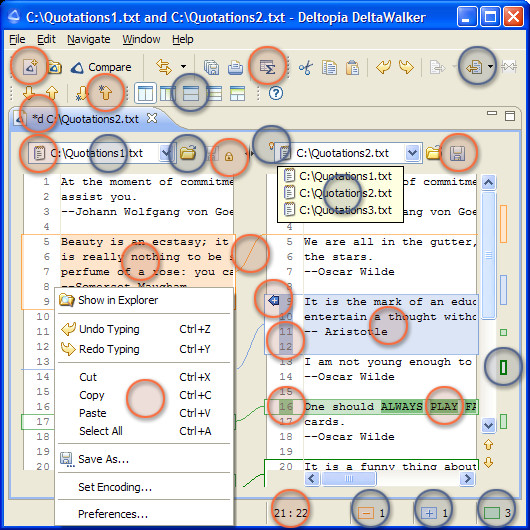Click cursor position 21 : 22 in status bar

pyautogui.click(x=291, y=513)
